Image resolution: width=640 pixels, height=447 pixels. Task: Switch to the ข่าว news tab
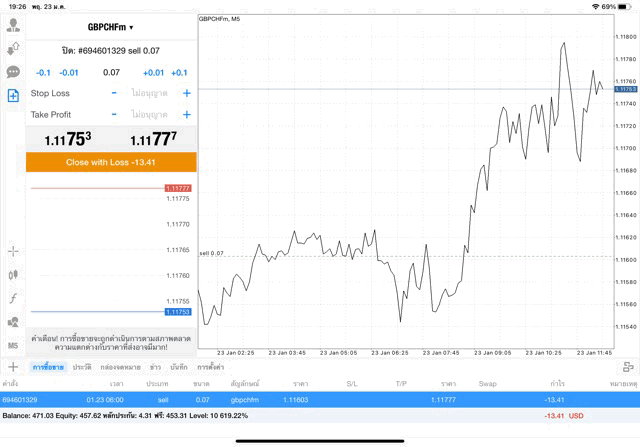click(x=155, y=367)
